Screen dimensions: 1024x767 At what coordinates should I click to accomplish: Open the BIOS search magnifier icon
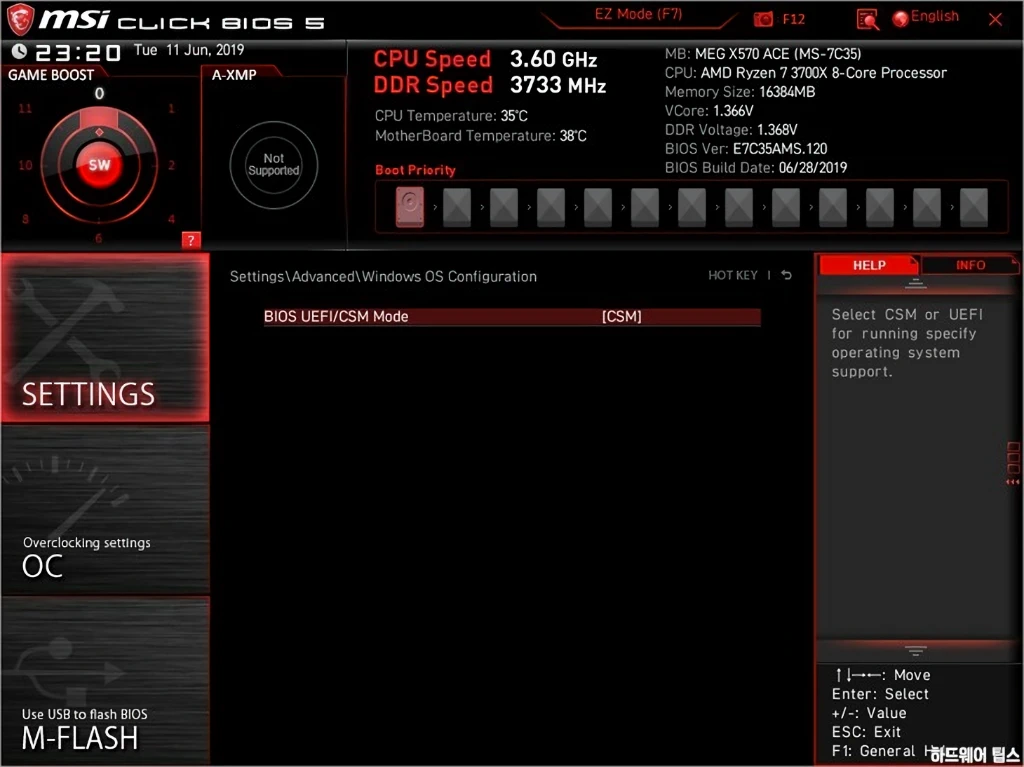tap(867, 20)
